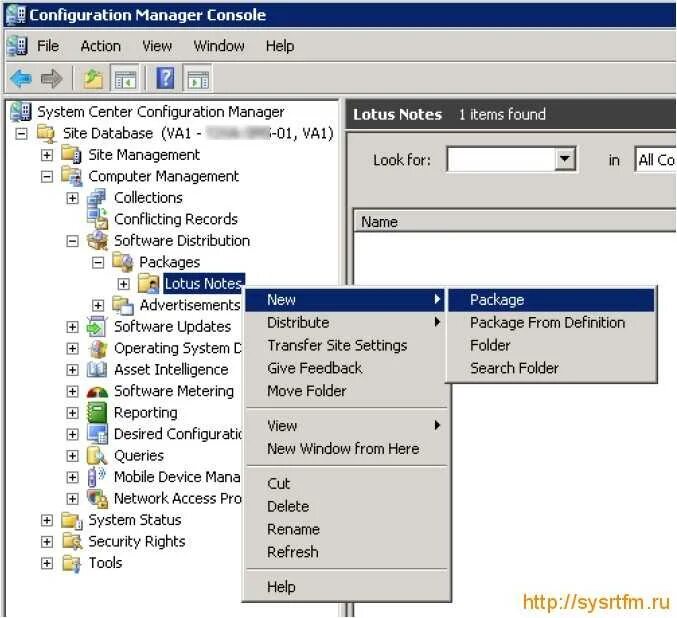677x618 pixels.
Task: Expand the Lotus Notes folder node
Action: click(123, 284)
